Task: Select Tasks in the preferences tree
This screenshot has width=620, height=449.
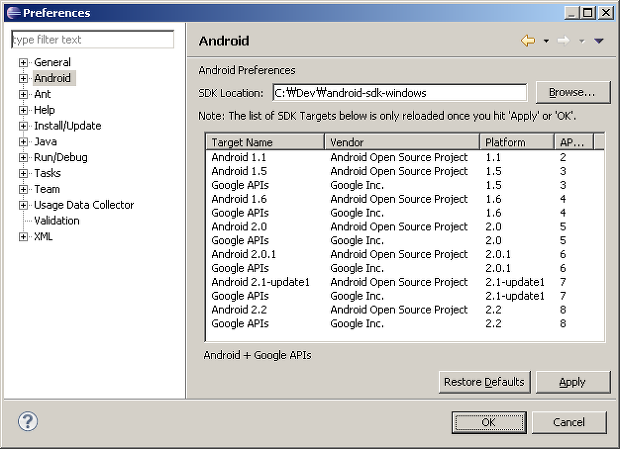Action: pyautogui.click(x=47, y=173)
